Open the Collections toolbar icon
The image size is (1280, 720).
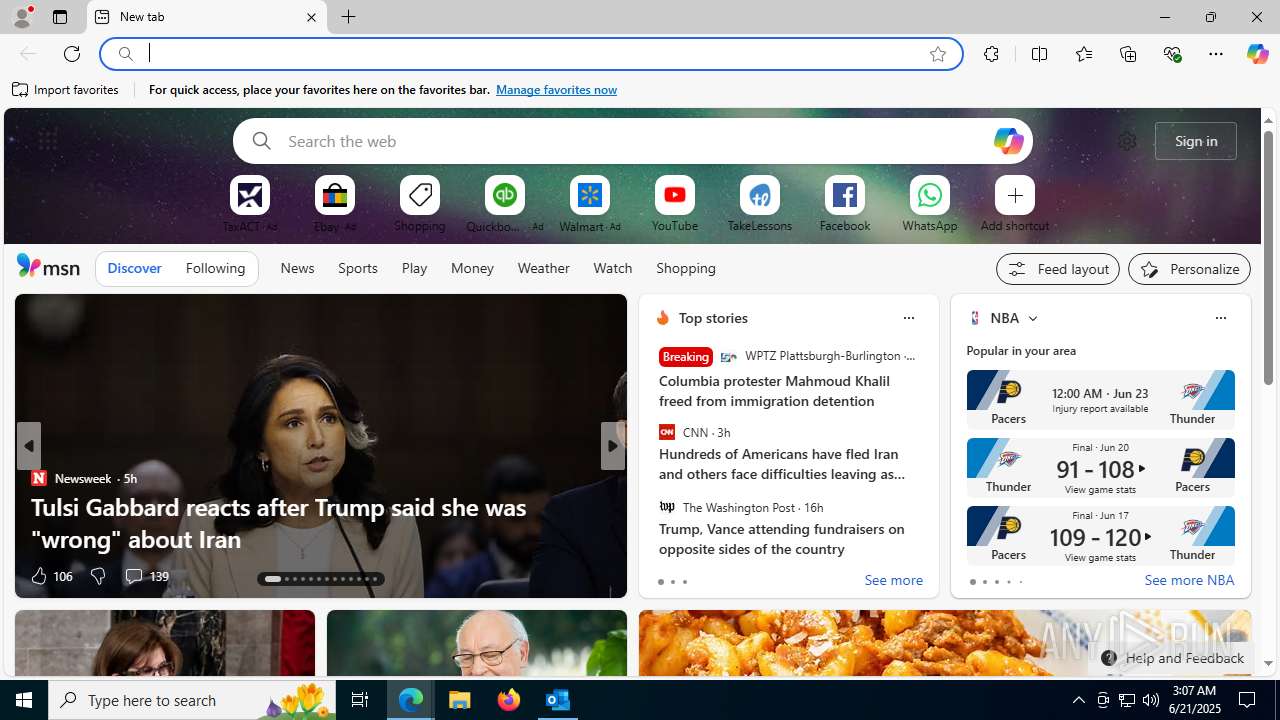(1128, 54)
